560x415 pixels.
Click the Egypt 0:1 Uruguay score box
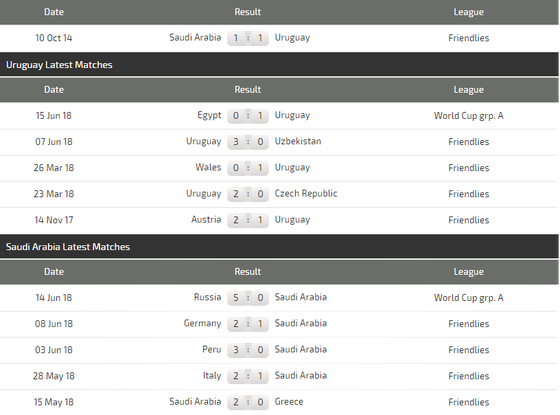click(248, 116)
